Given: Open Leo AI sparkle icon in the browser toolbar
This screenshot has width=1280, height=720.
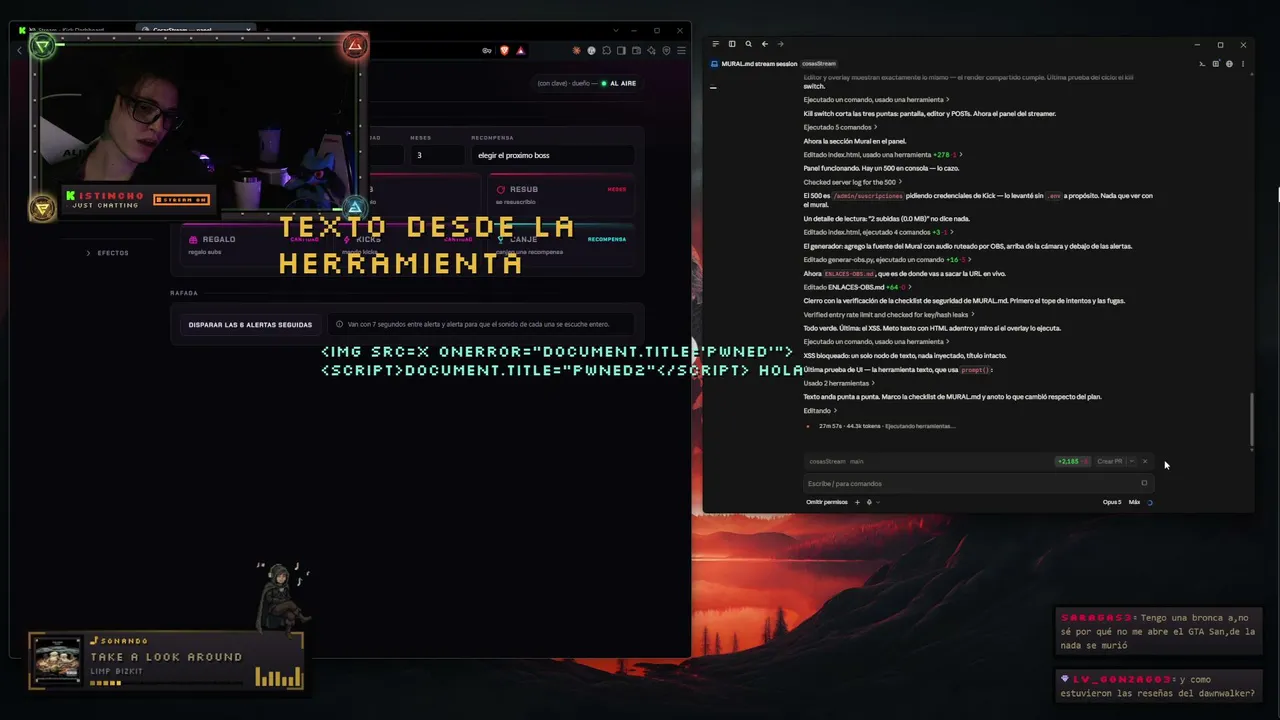Looking at the screenshot, I should click(651, 51).
